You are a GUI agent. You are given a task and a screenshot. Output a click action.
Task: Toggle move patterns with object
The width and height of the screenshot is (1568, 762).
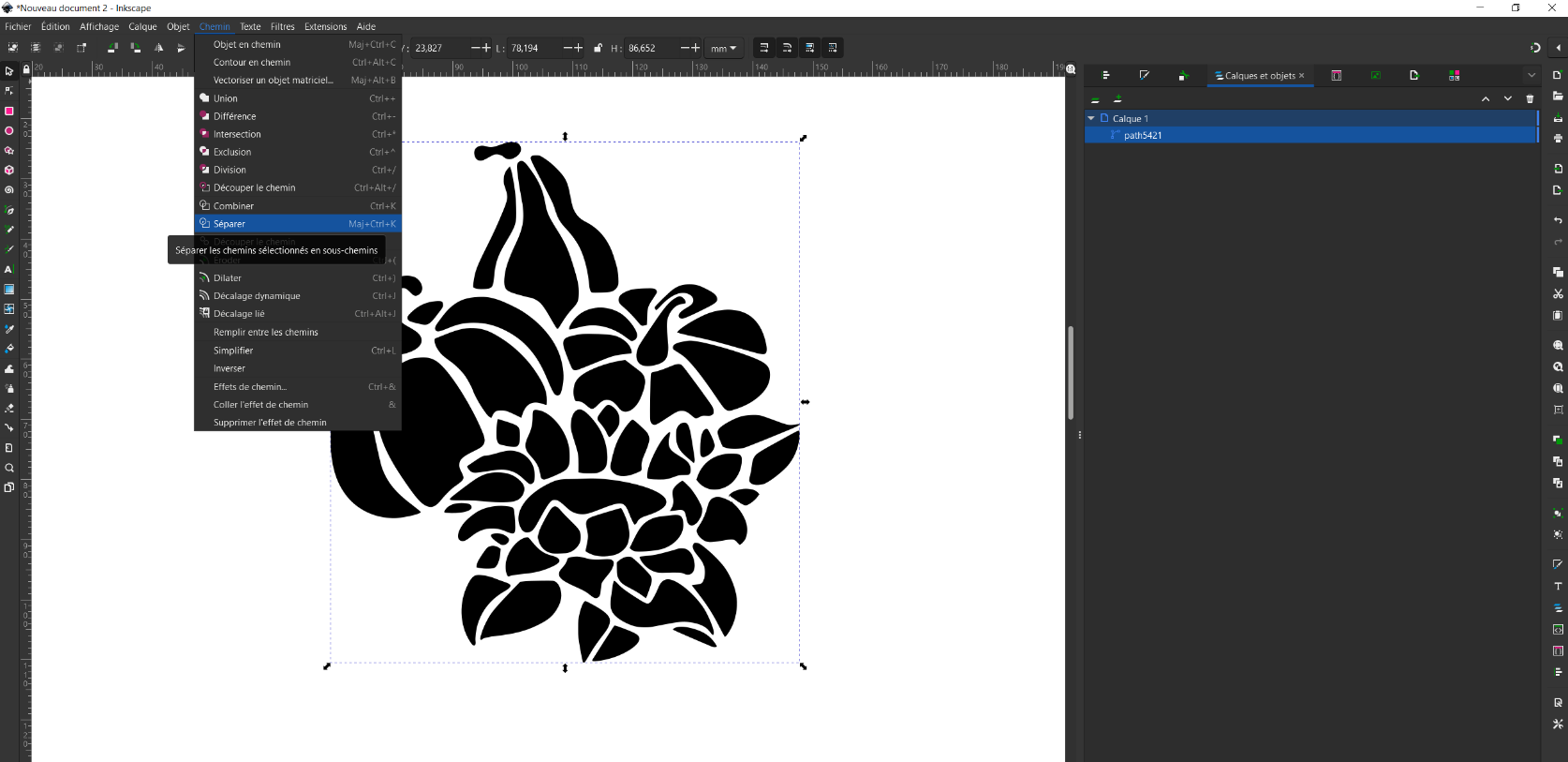tap(833, 48)
